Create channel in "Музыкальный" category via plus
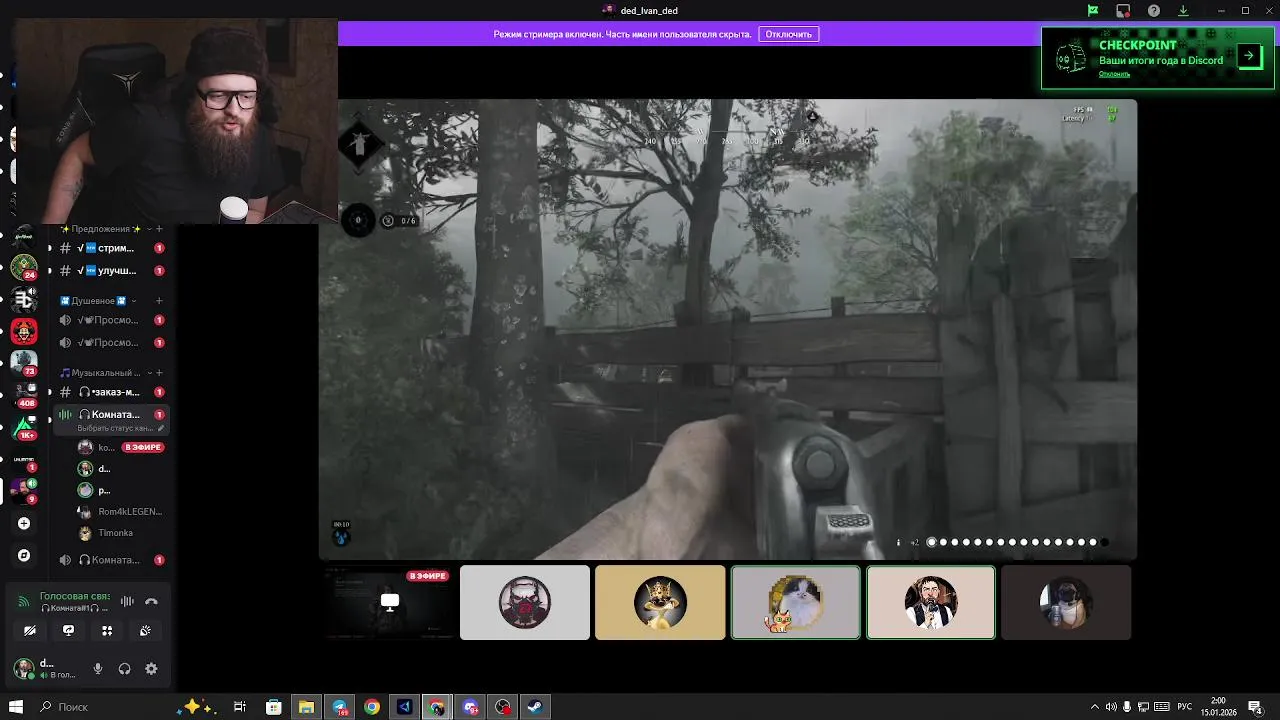Screen dimensions: 1280x720 (x=159, y=373)
